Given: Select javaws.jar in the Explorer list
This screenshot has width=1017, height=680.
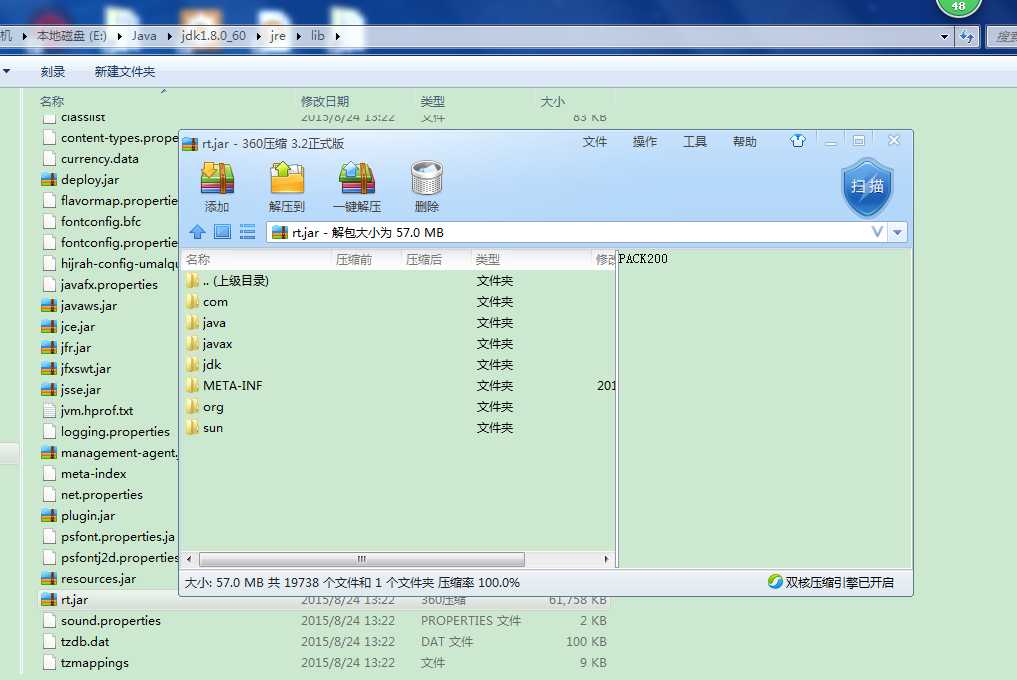Looking at the screenshot, I should point(89,306).
